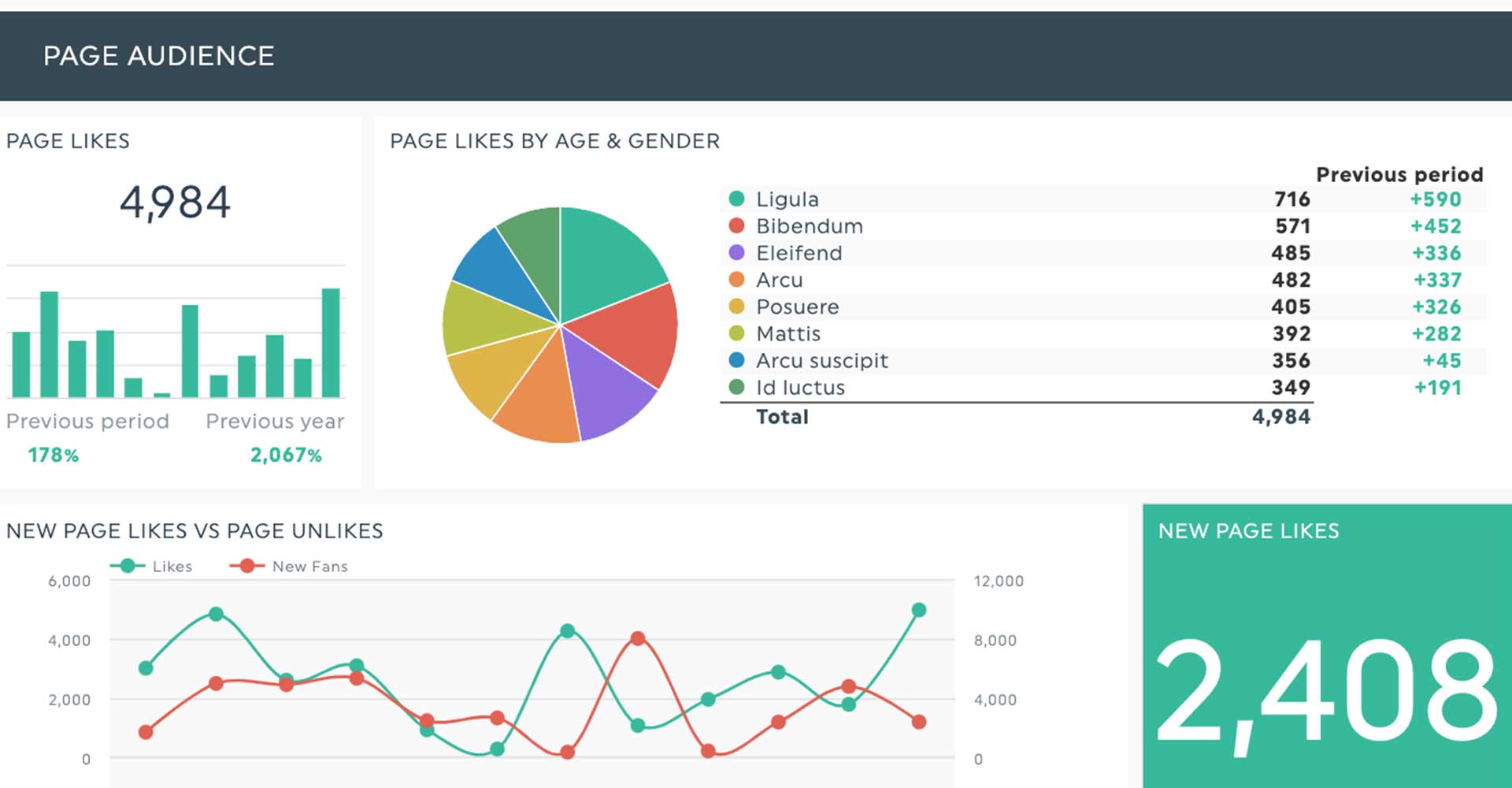Click the purple Eleifend legend dot
This screenshot has height=788, width=1512.
[x=736, y=252]
